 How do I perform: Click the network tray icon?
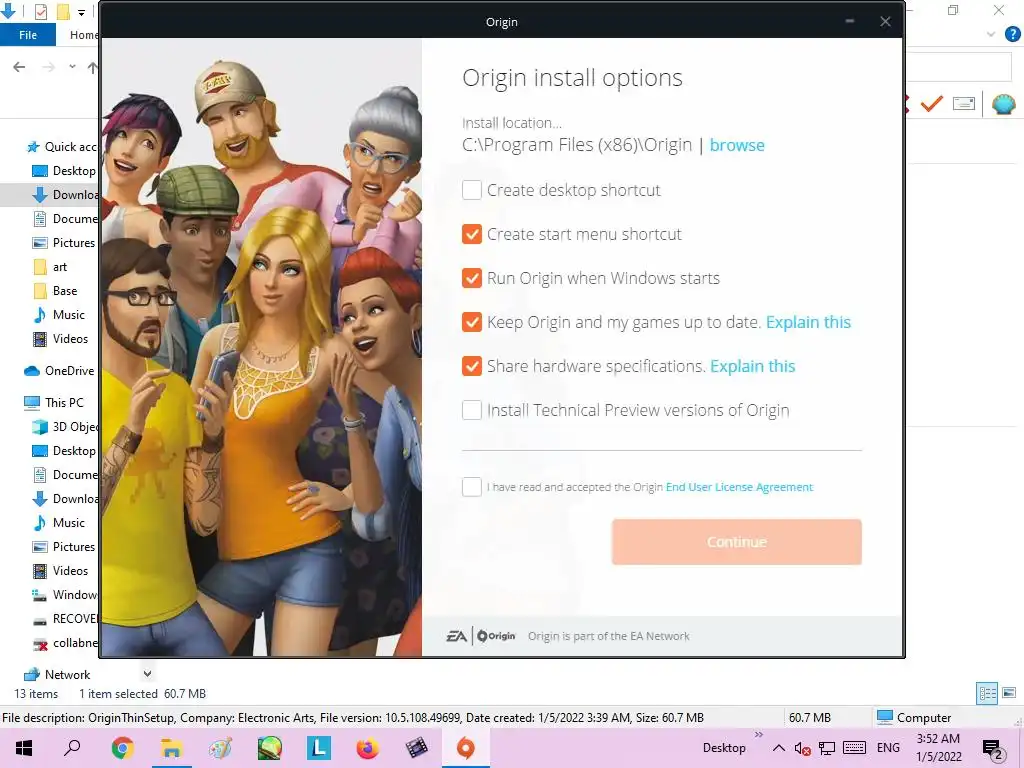pos(827,748)
